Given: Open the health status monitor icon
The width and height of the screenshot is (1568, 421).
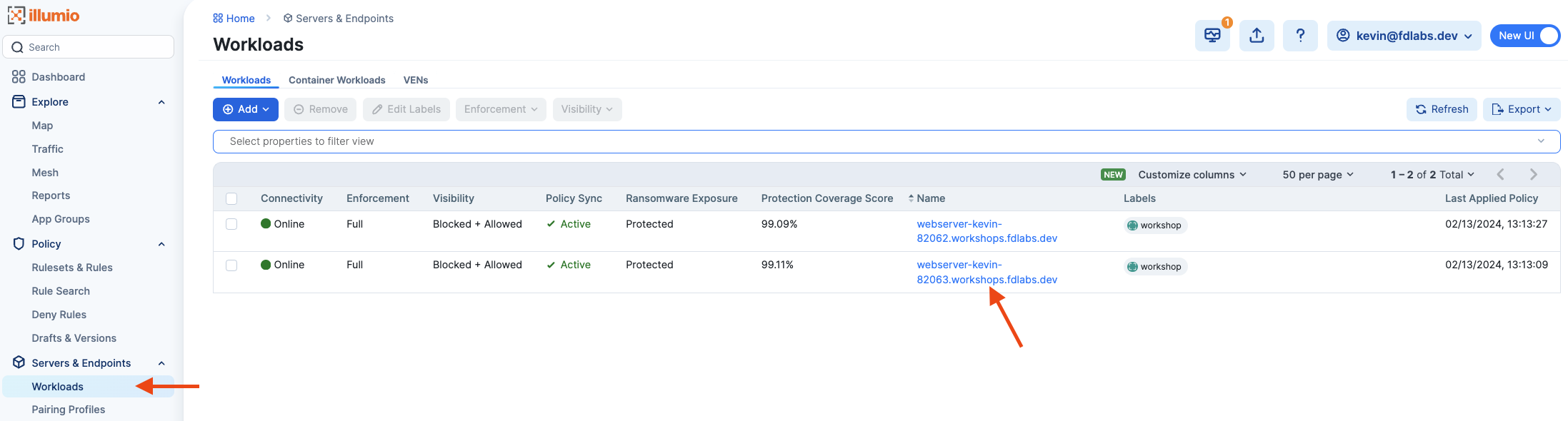Looking at the screenshot, I should pos(1212,36).
